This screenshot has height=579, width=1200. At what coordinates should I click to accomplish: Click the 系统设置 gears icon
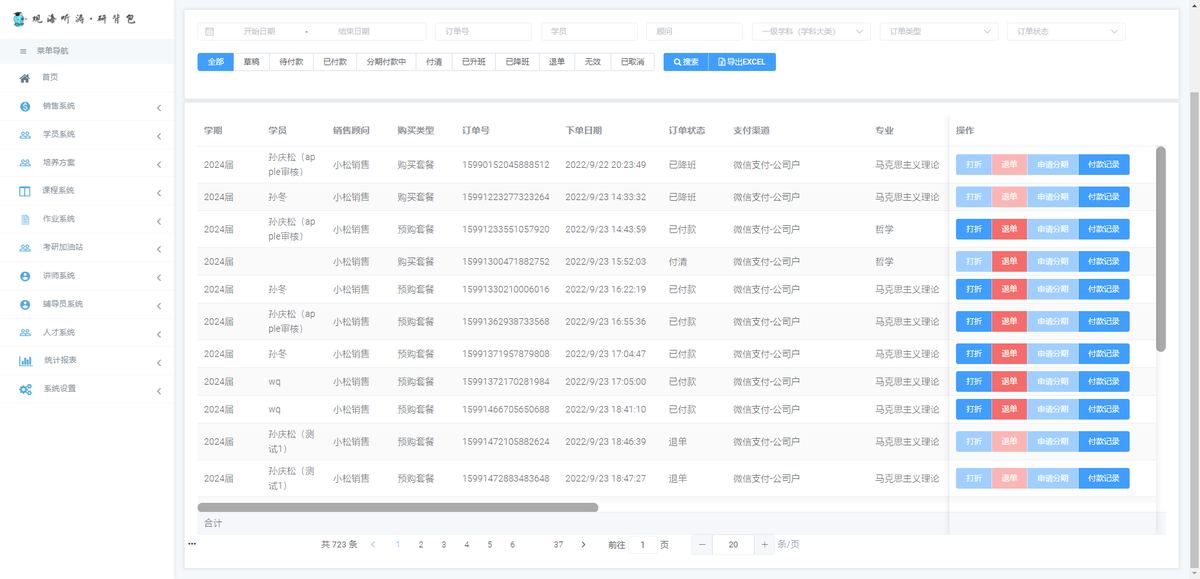pyautogui.click(x=24, y=388)
